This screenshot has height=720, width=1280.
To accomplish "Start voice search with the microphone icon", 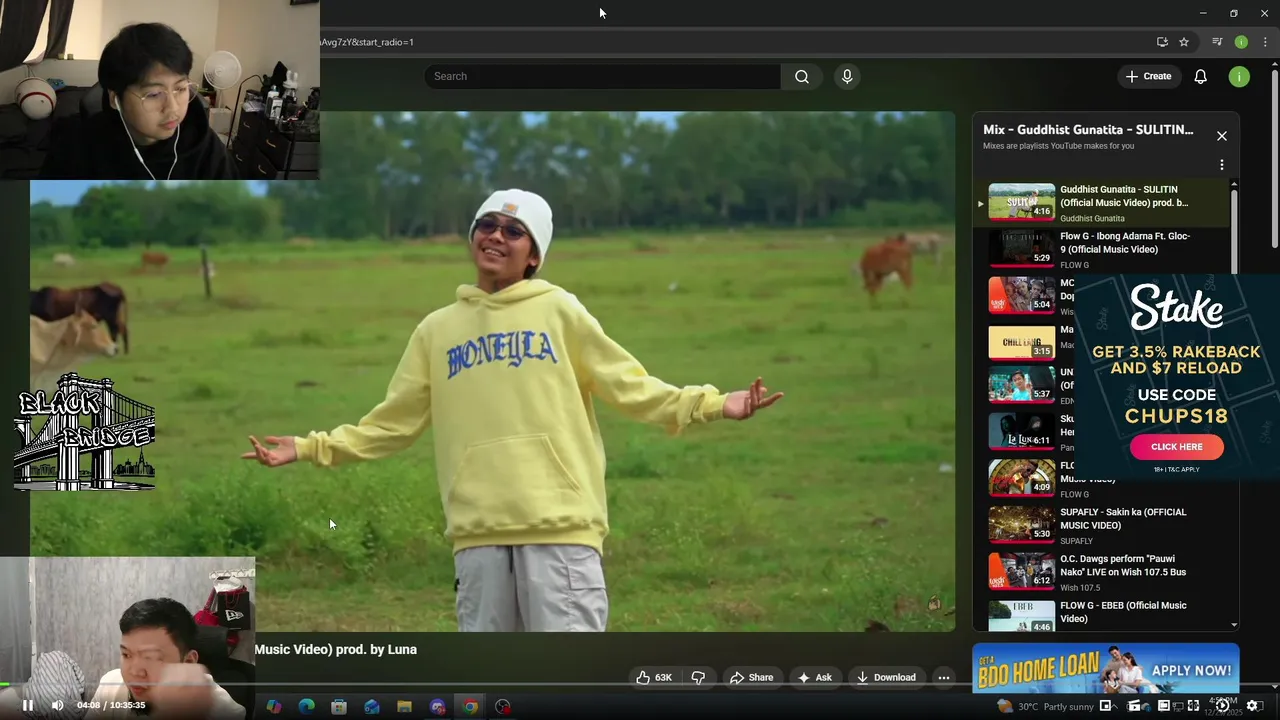I will click(x=847, y=76).
